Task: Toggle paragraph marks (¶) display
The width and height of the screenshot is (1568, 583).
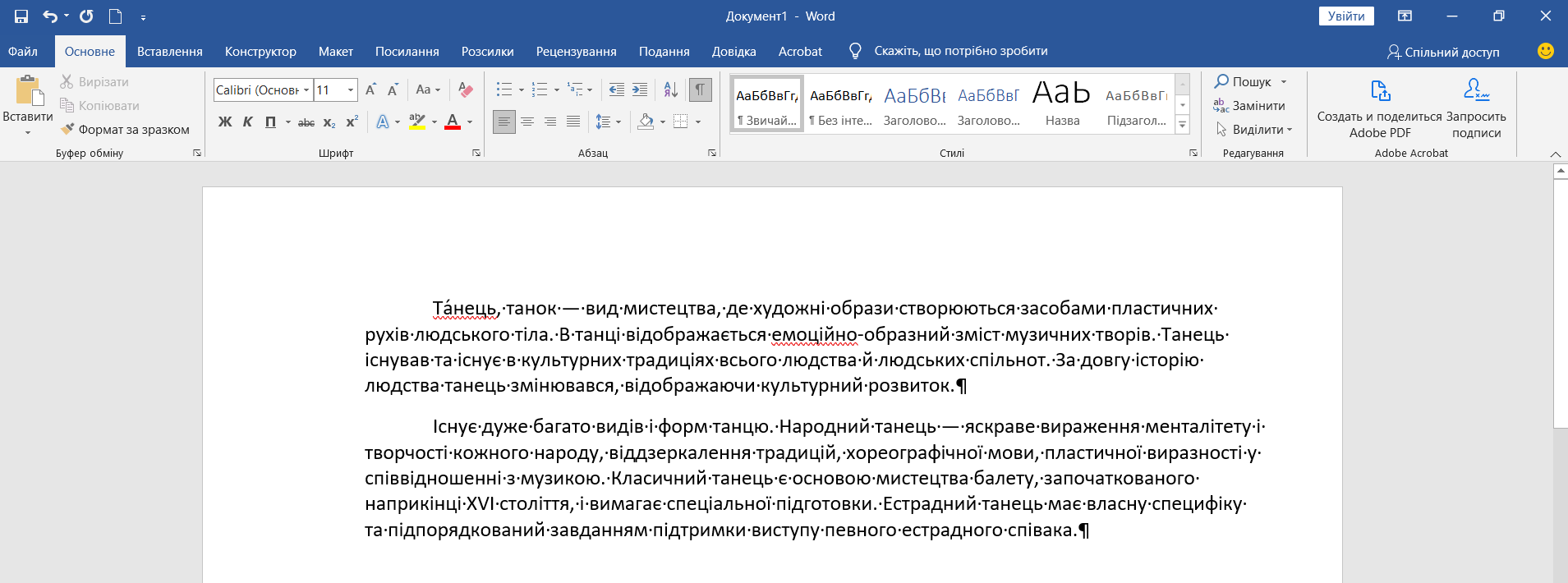Action: [700, 90]
